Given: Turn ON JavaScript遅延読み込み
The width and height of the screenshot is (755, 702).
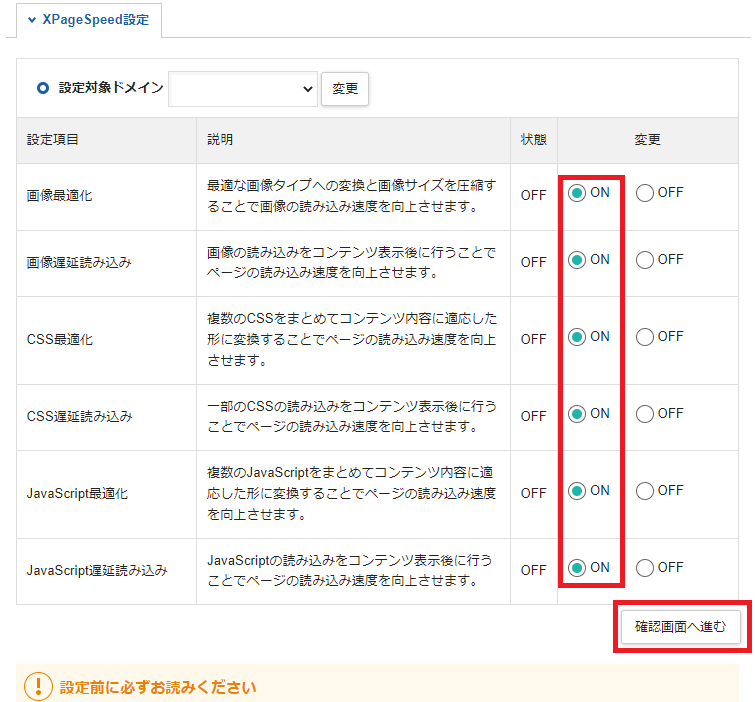Looking at the screenshot, I should tap(576, 568).
